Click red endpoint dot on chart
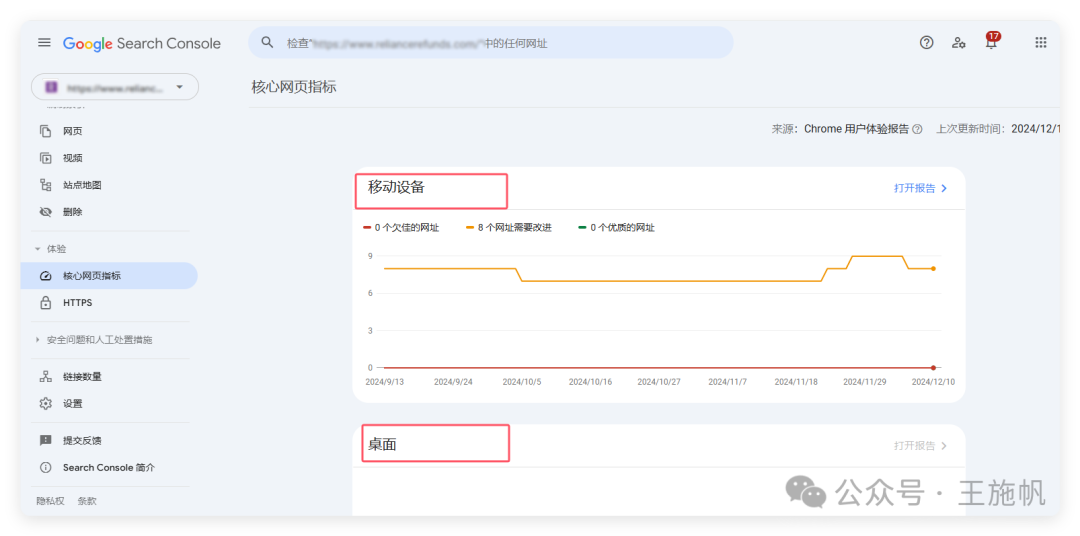Screen dimensions: 1080x536 (x=933, y=368)
